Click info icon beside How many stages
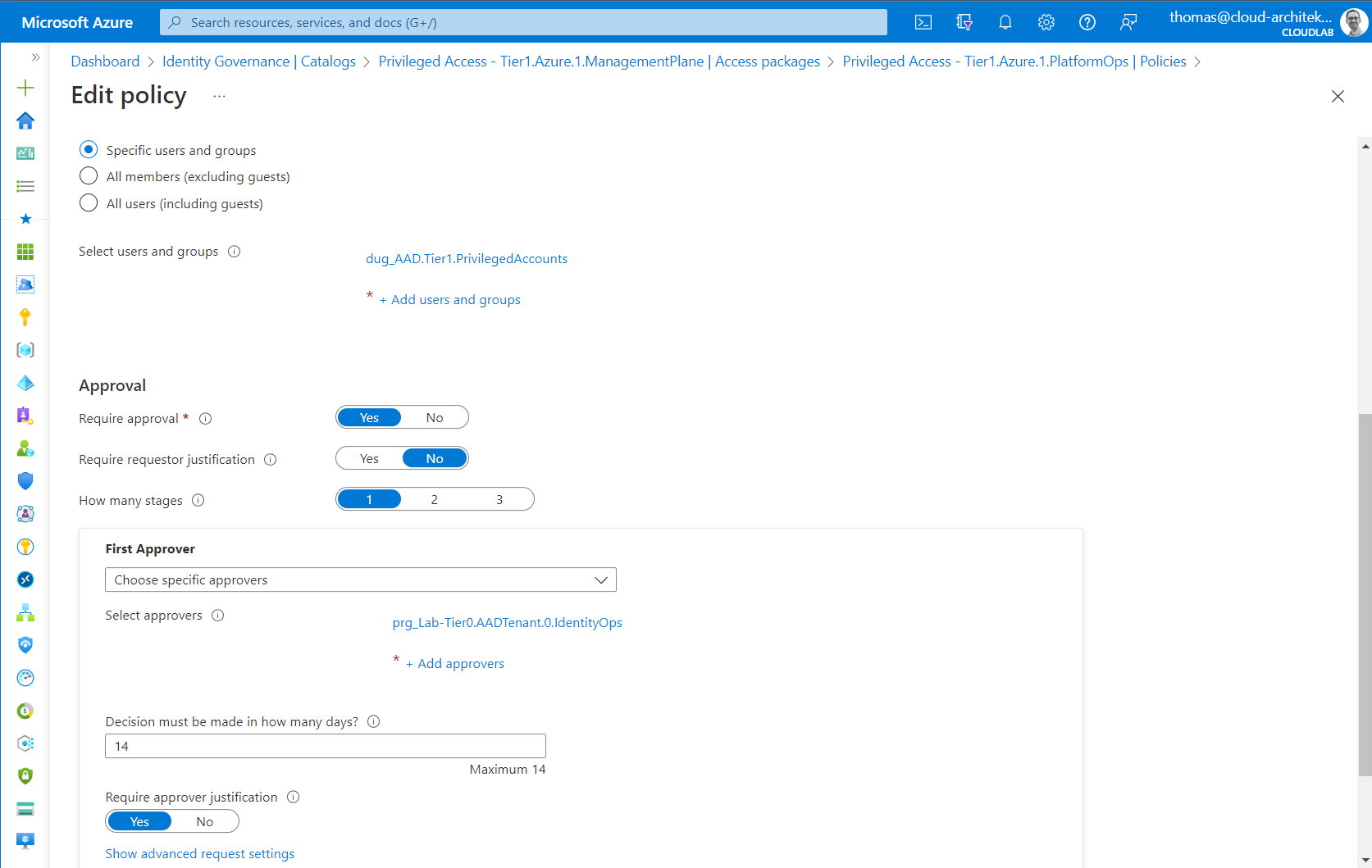Image resolution: width=1372 pixels, height=868 pixels. [198, 501]
